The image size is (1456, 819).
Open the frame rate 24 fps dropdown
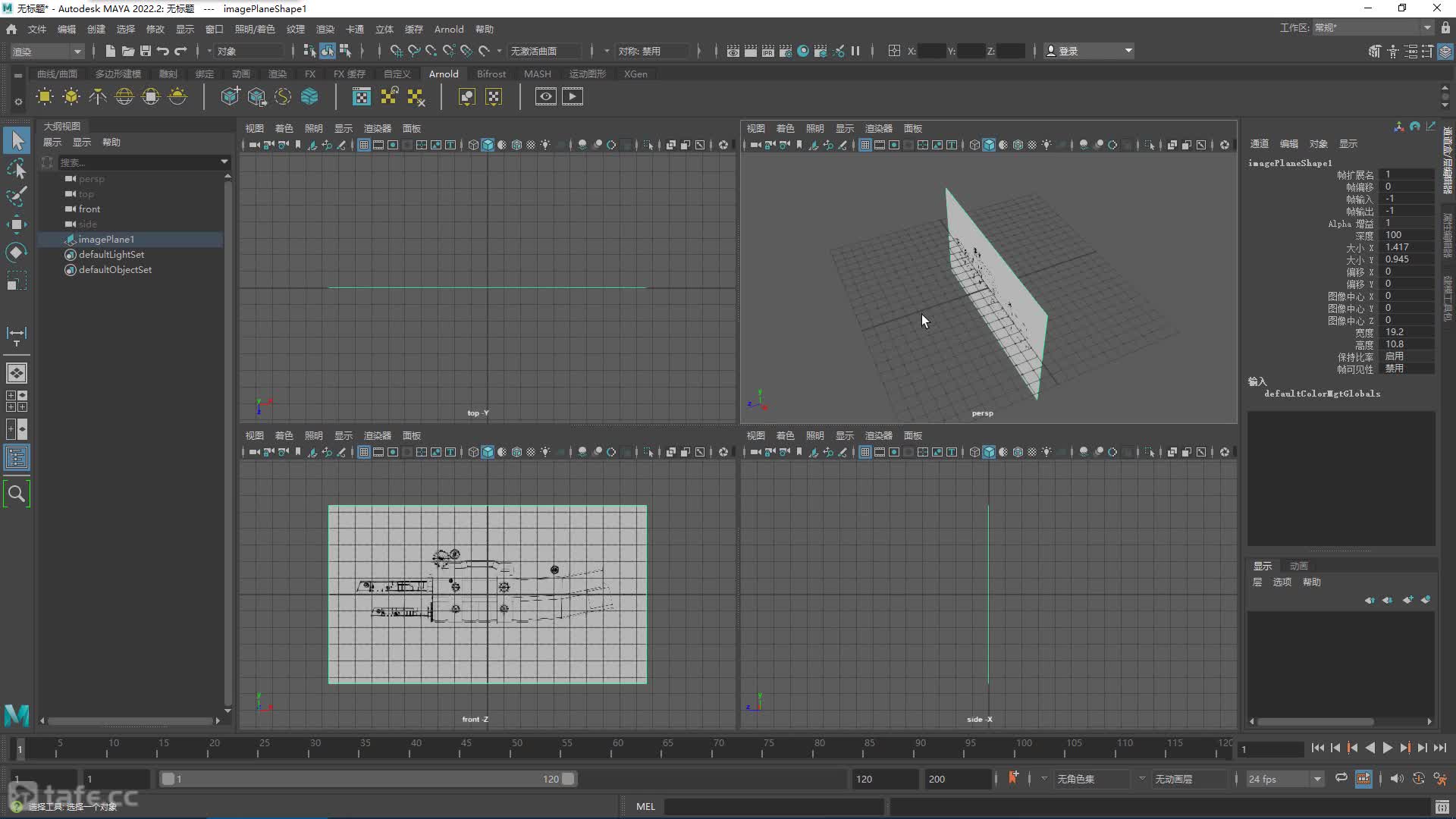[1285, 779]
